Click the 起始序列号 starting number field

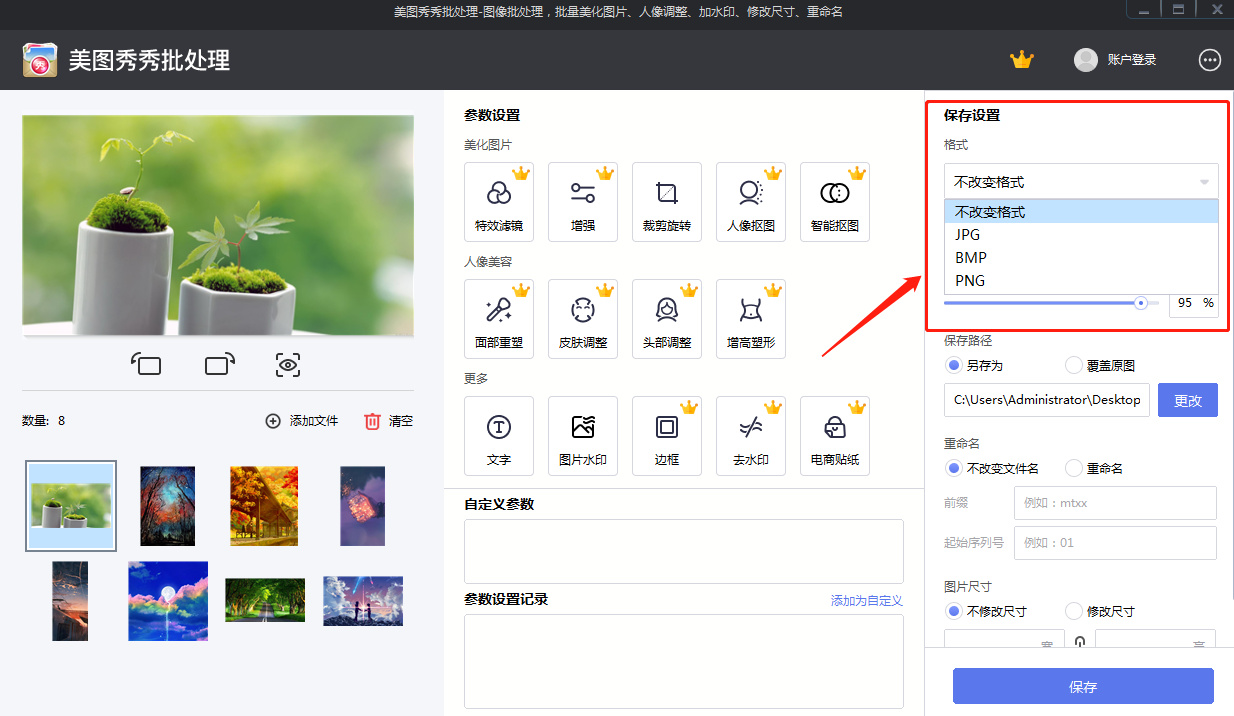[x=1115, y=543]
